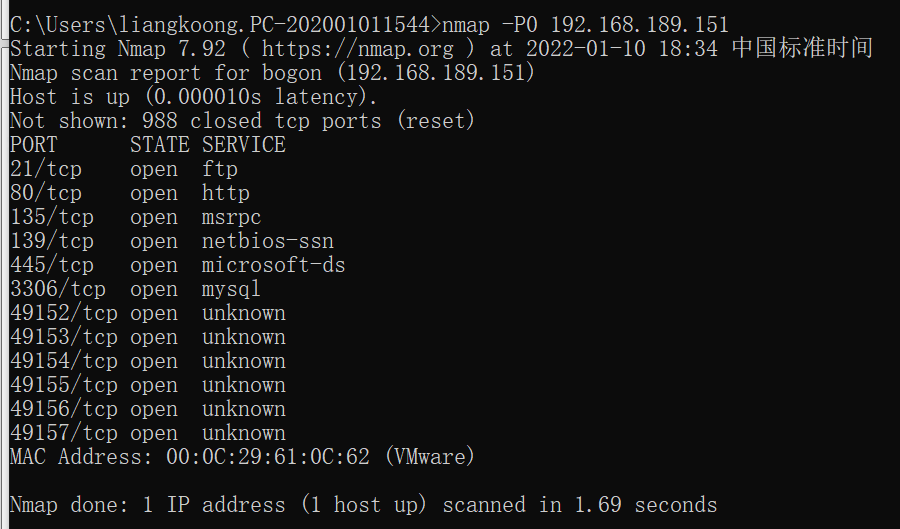
Task: Click the 49155/tcp port row
Action: point(148,386)
